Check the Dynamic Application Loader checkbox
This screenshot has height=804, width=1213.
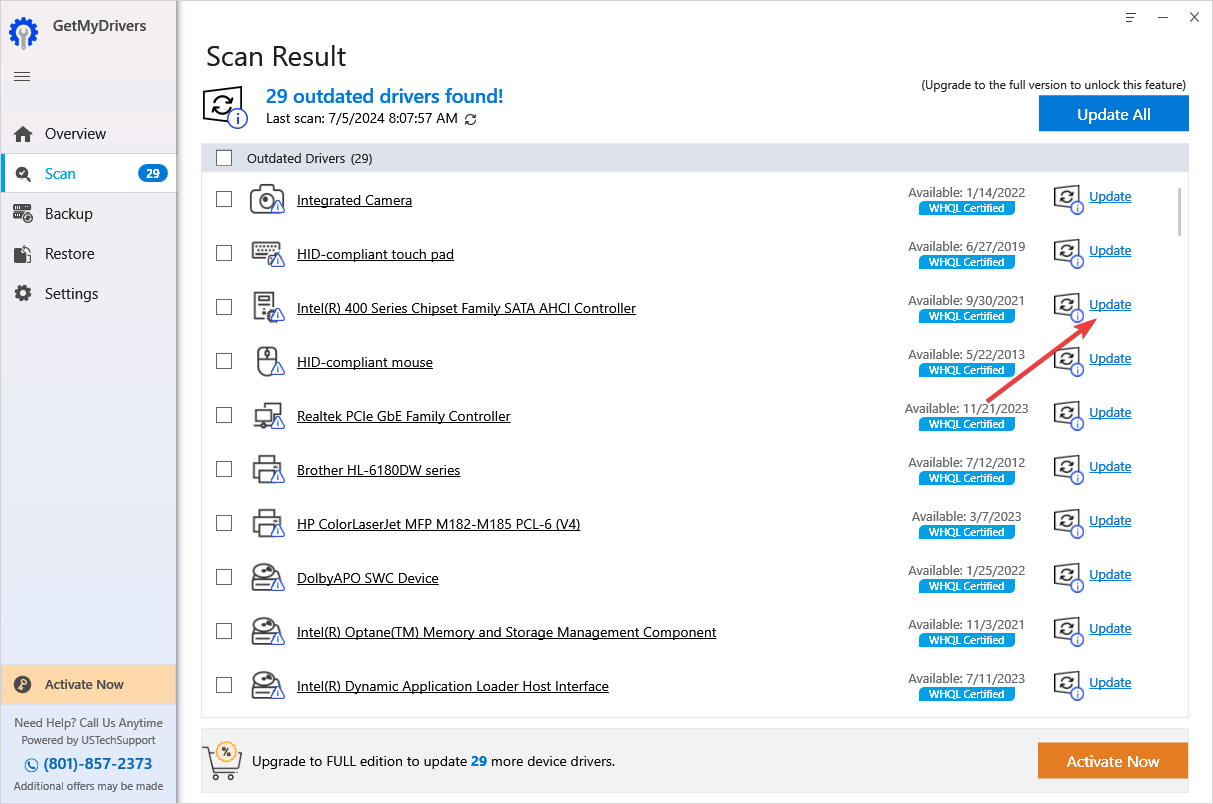pyautogui.click(x=224, y=685)
